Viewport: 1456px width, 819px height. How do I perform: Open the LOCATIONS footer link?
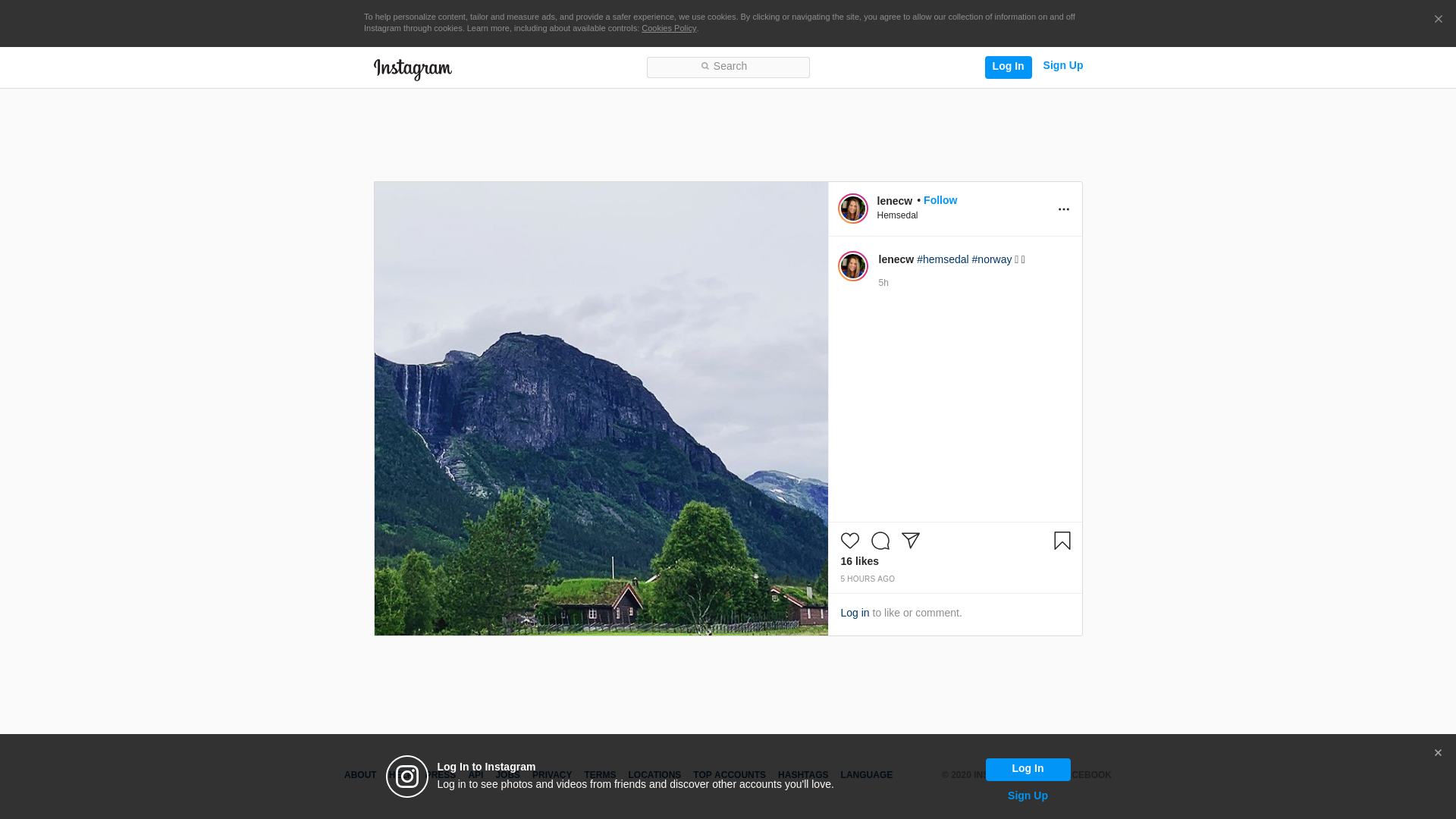click(654, 775)
